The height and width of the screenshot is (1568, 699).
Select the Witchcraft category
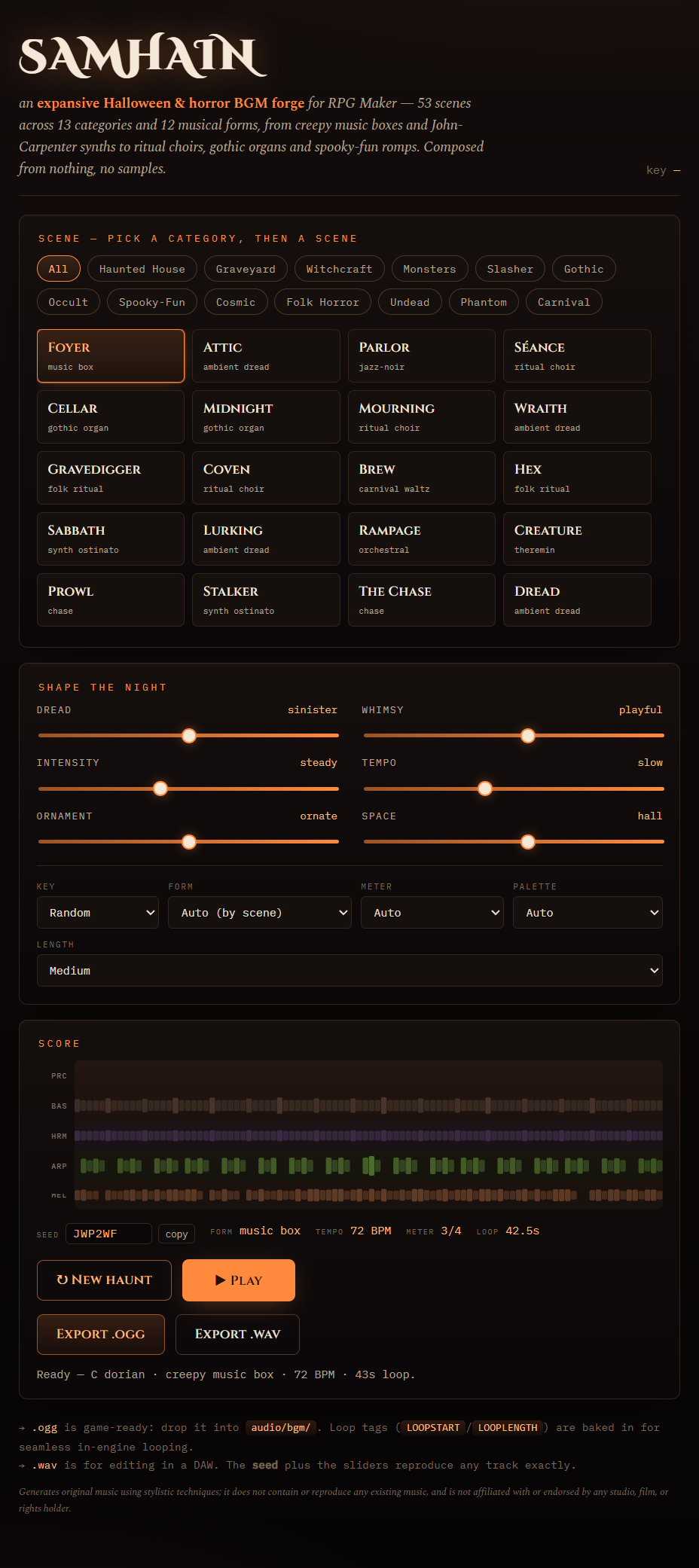pos(339,269)
